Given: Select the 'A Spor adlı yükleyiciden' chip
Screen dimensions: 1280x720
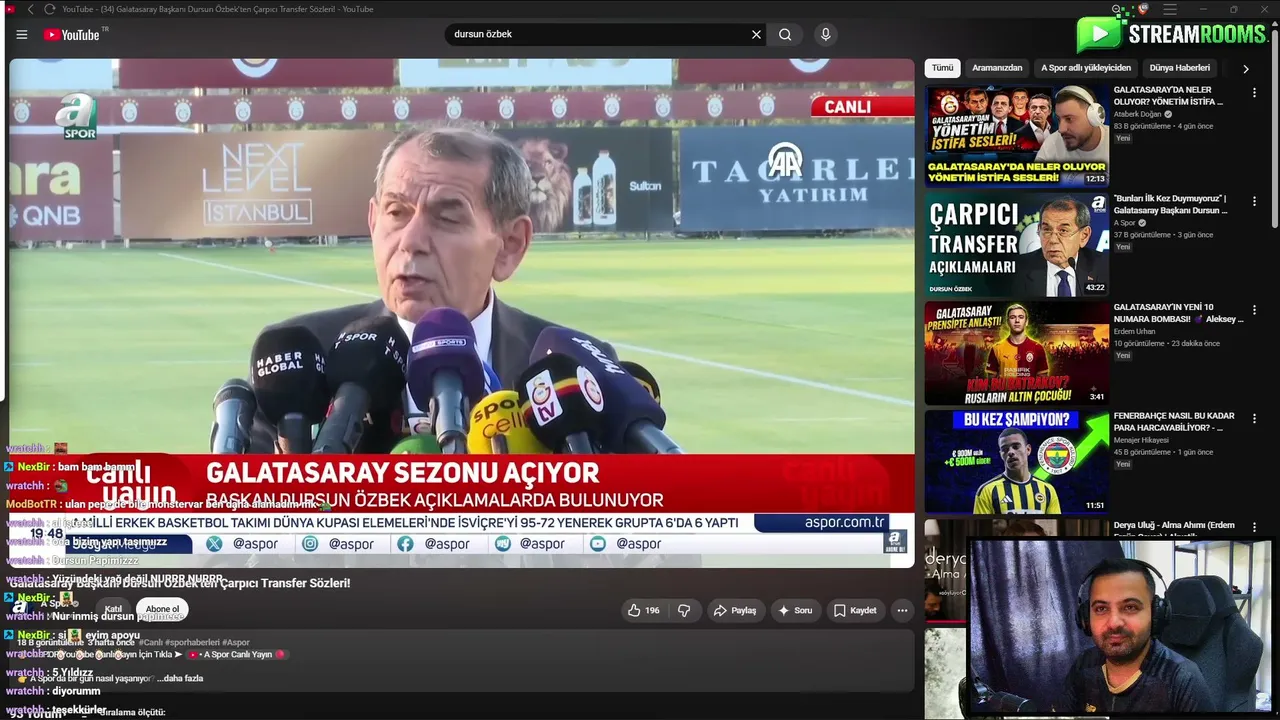Looking at the screenshot, I should click(x=1086, y=68).
